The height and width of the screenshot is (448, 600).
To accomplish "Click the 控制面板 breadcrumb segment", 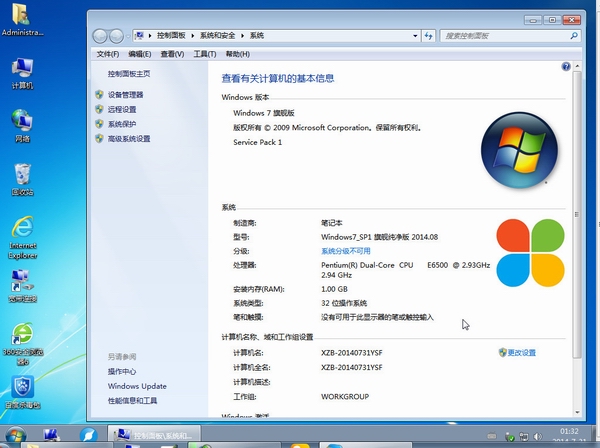I will (x=171, y=36).
